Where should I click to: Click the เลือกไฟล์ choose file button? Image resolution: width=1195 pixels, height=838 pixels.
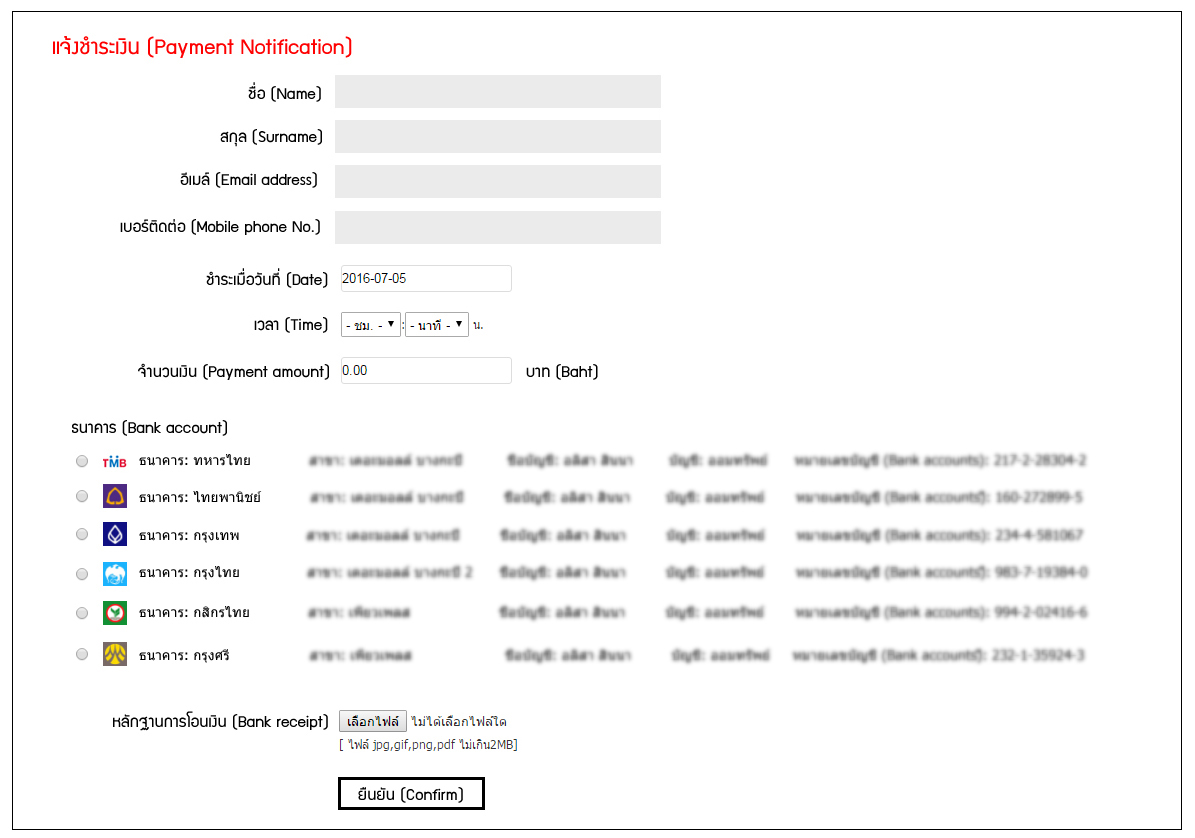[x=373, y=721]
